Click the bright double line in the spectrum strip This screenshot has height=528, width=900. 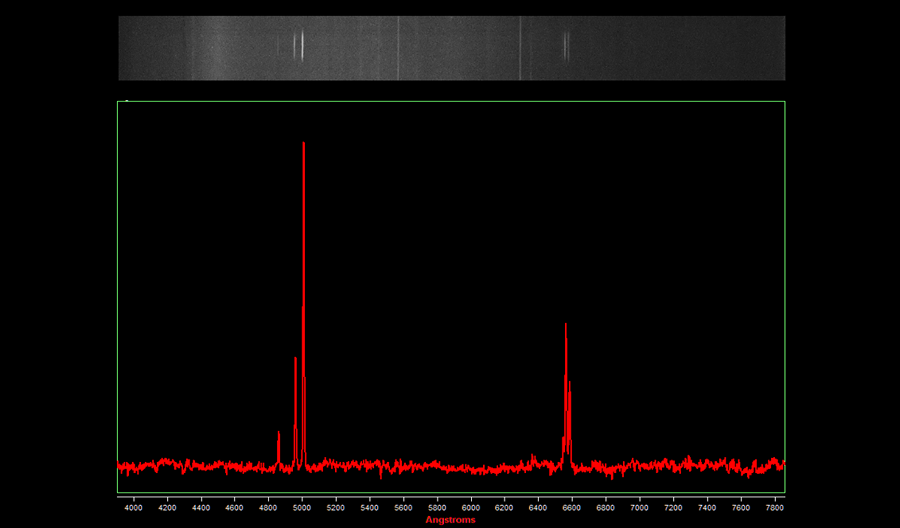click(298, 46)
